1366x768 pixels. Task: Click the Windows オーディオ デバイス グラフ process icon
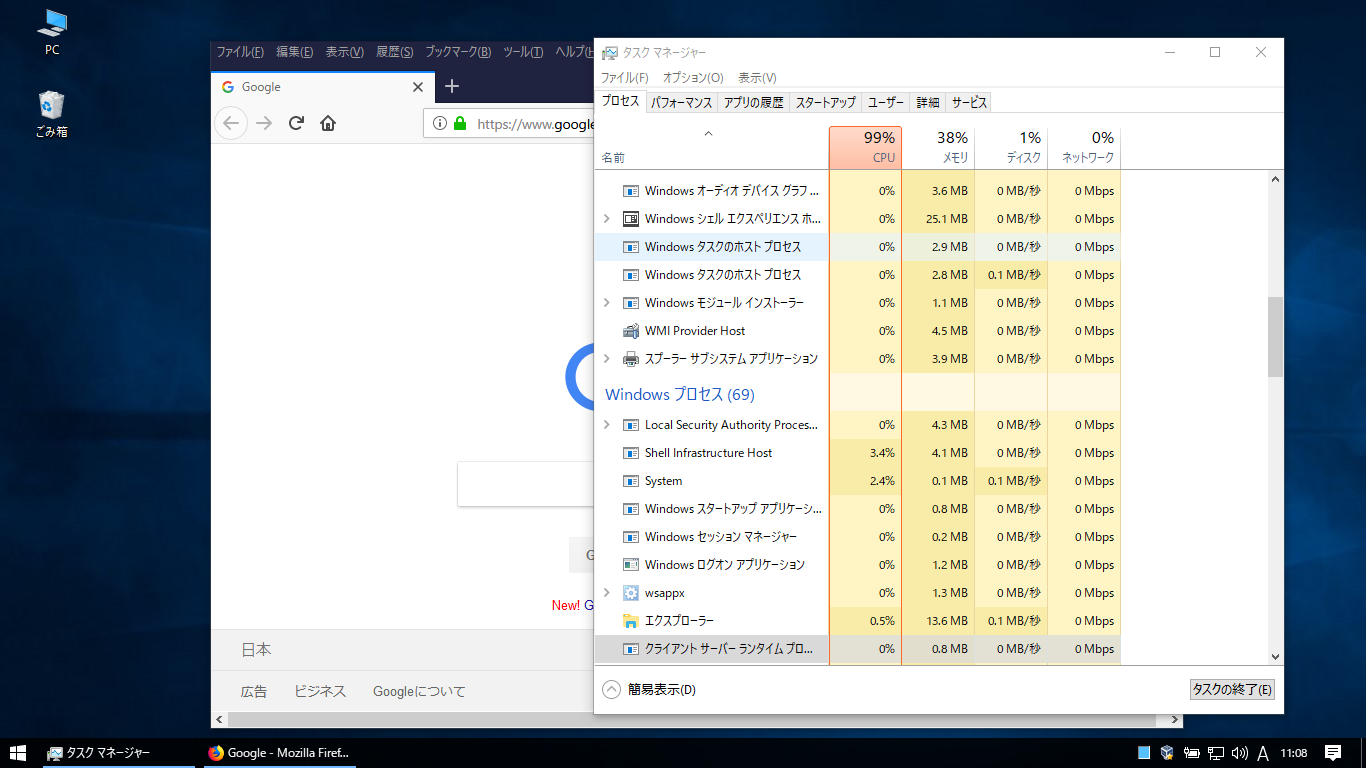pos(631,191)
